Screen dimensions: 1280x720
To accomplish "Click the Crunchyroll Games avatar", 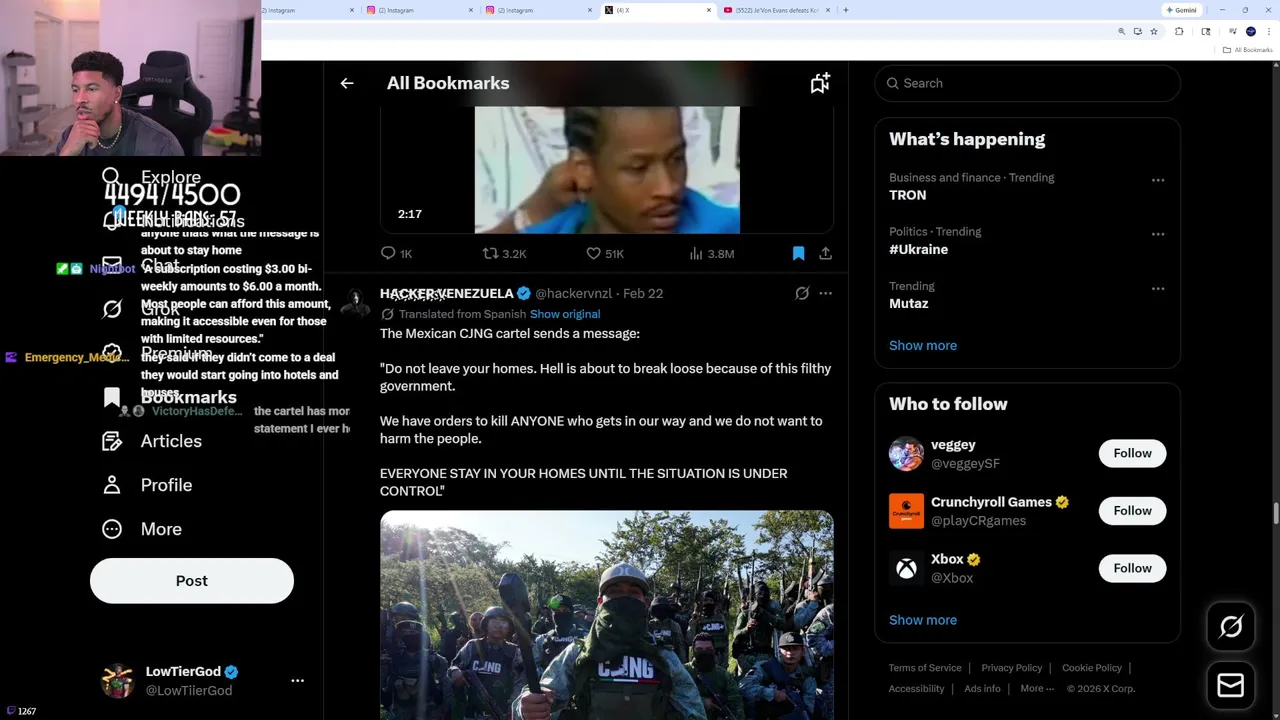I will click(906, 511).
